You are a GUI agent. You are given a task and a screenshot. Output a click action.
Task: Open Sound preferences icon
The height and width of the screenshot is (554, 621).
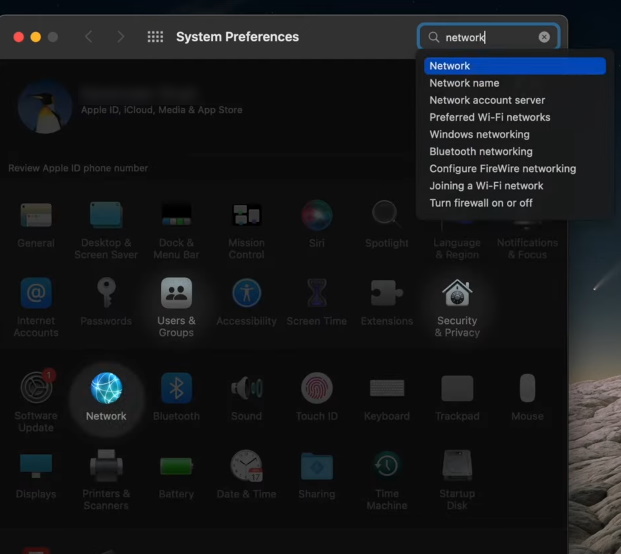(246, 388)
